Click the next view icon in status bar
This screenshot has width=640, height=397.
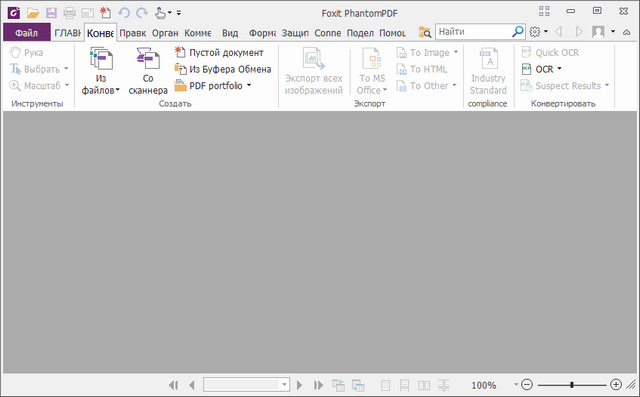pos(358,385)
